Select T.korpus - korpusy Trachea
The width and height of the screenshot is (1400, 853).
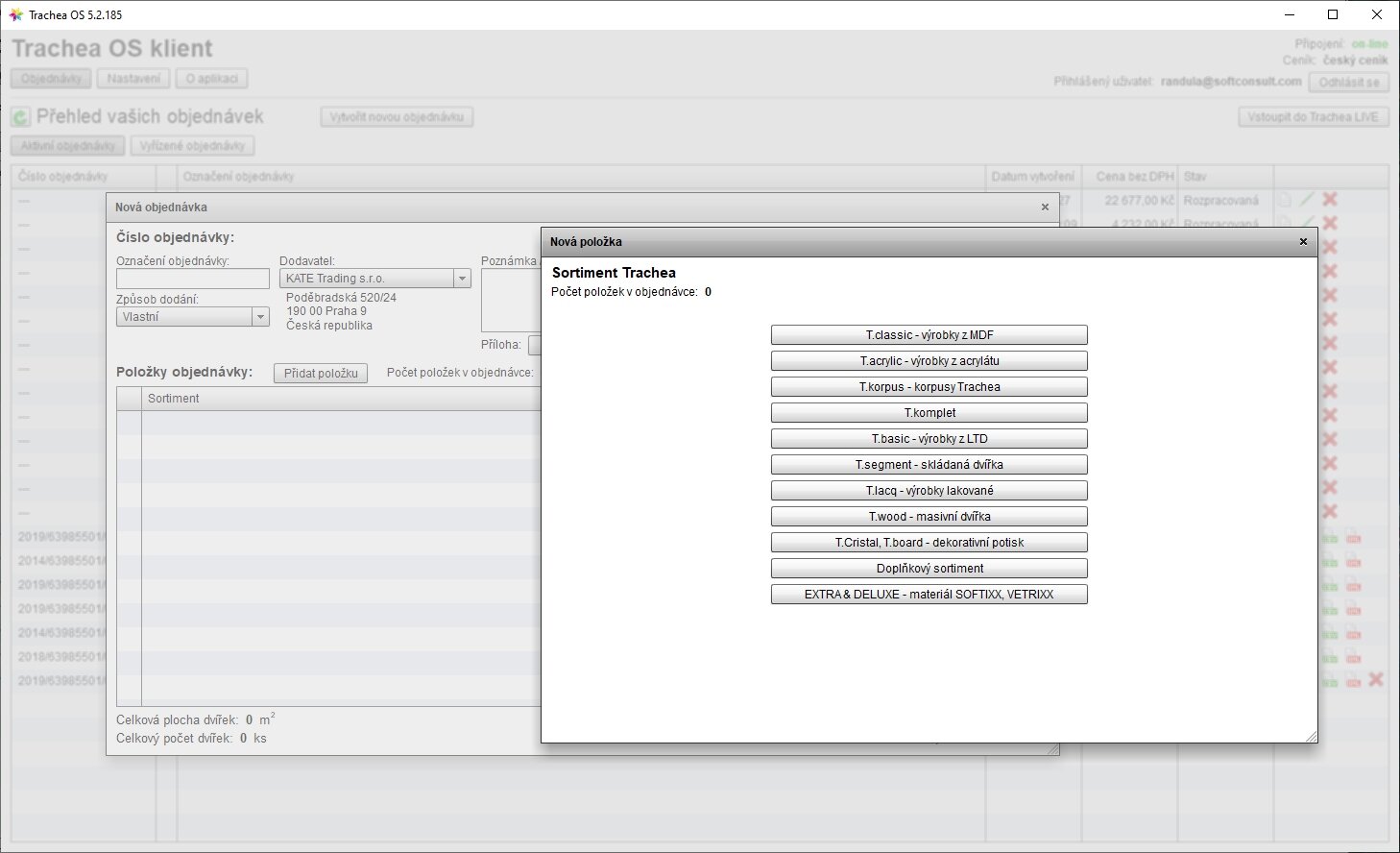[x=929, y=387]
